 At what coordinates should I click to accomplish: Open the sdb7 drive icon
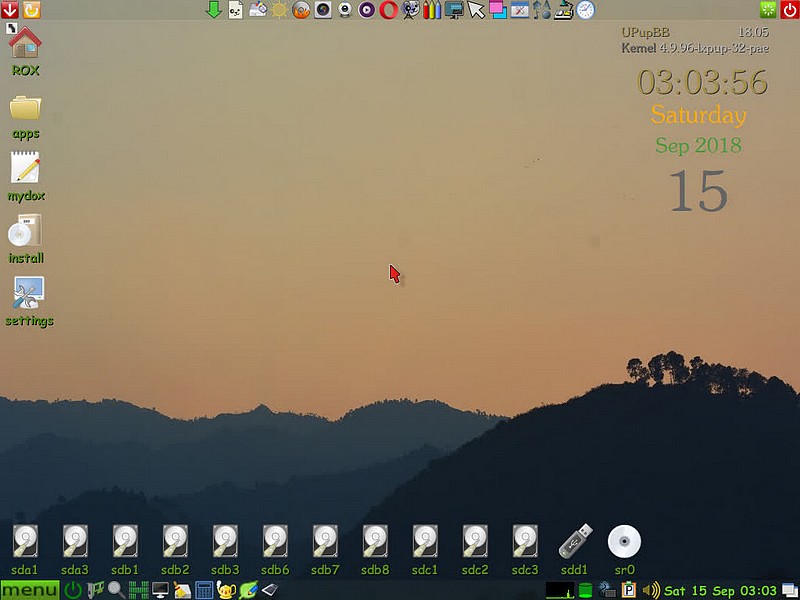(324, 542)
